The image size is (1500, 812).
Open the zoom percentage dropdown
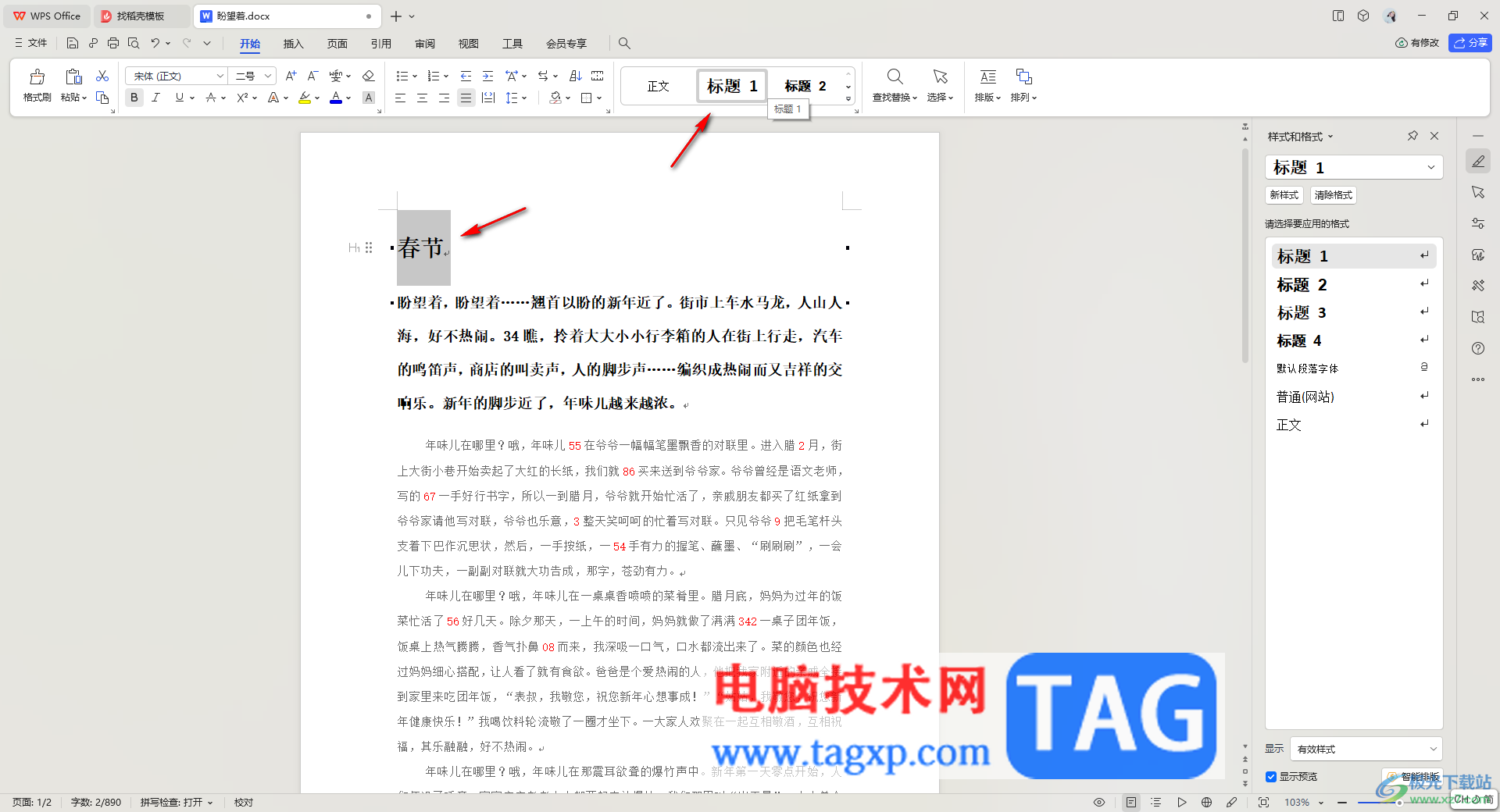[x=1321, y=803]
